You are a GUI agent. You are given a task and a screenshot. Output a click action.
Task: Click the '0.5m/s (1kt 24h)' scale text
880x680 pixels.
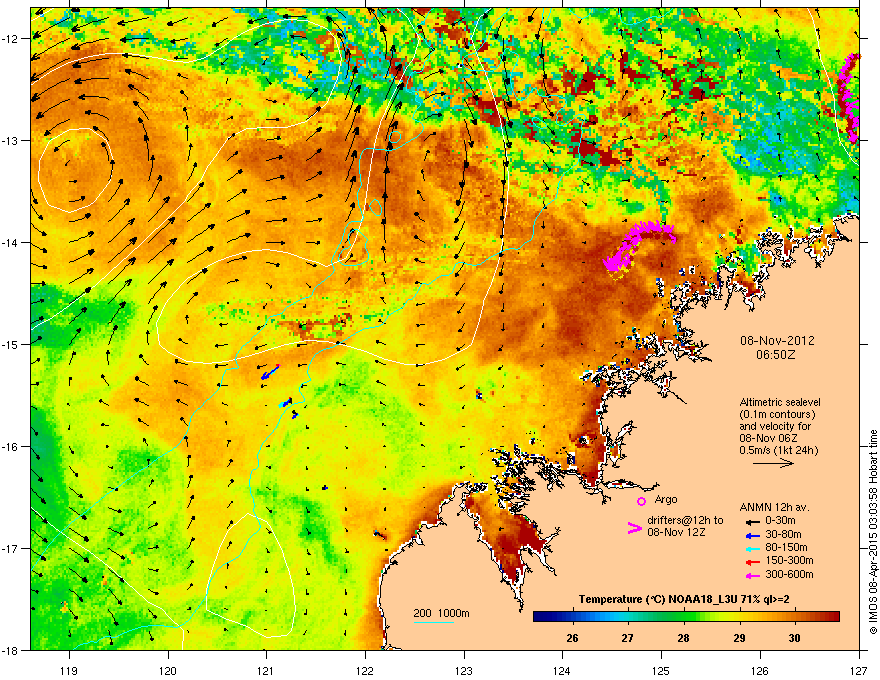click(x=779, y=451)
